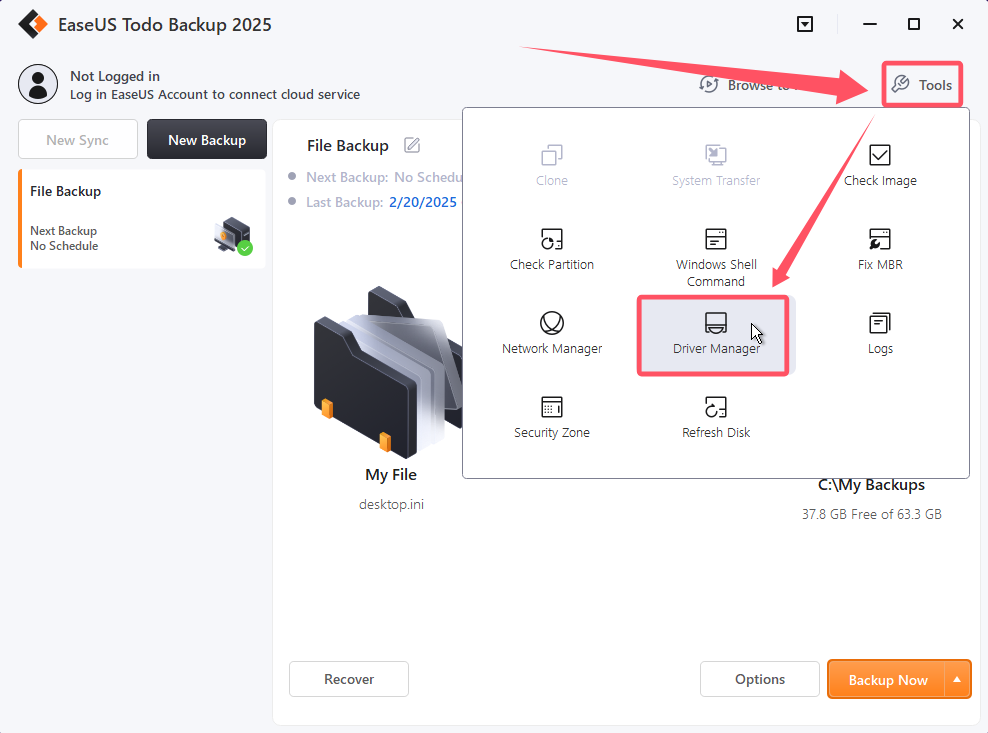Screen dimensions: 988x733
Task: Select the File Backup task in sidebar
Action: 142,219
